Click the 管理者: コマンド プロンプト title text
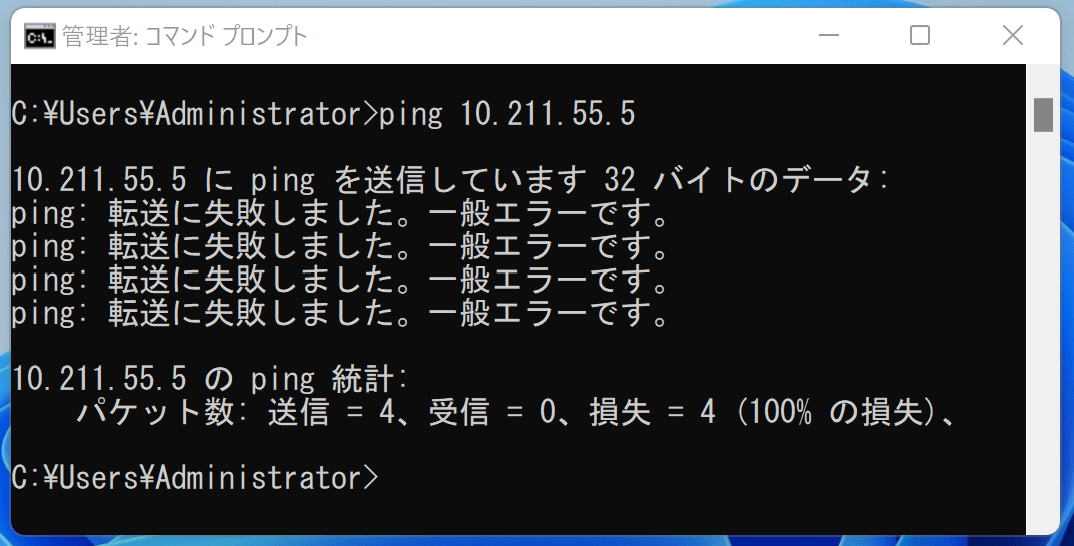1074x546 pixels. (x=185, y=37)
